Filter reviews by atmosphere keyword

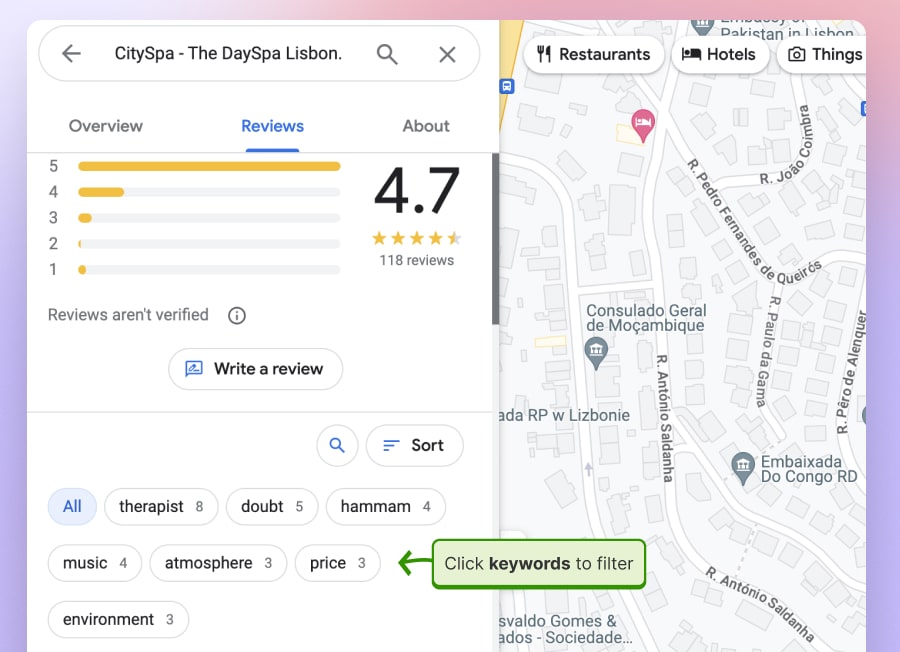click(x=218, y=563)
